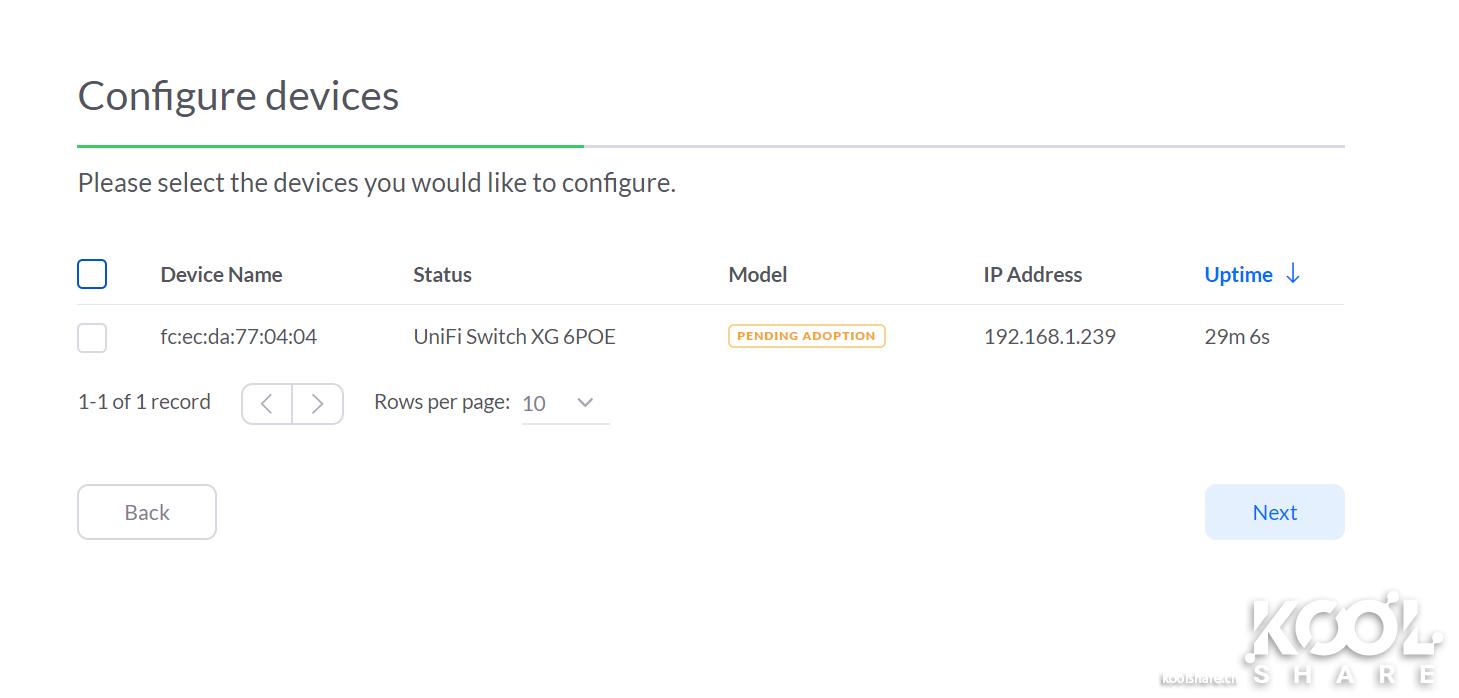Click the Rows per page chevron arrow

point(586,402)
